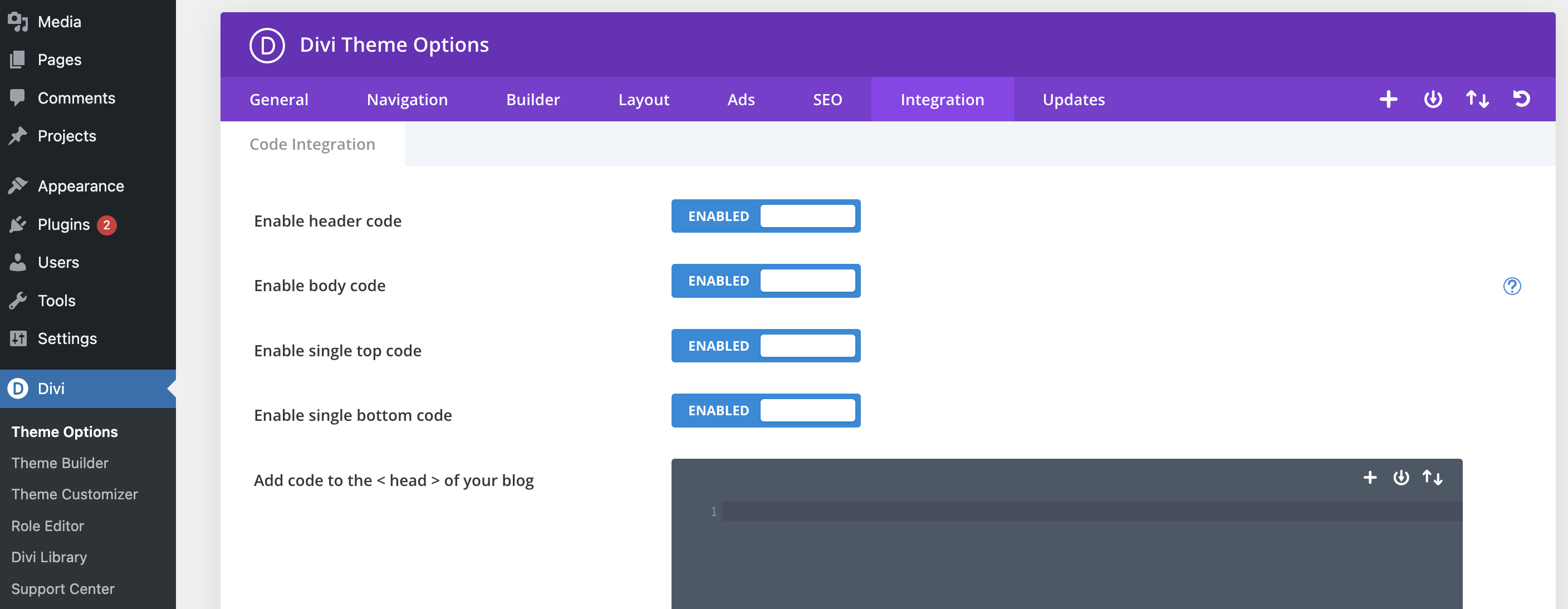Go to Divi Library in the sidebar
This screenshot has height=609, width=1568.
tap(48, 557)
